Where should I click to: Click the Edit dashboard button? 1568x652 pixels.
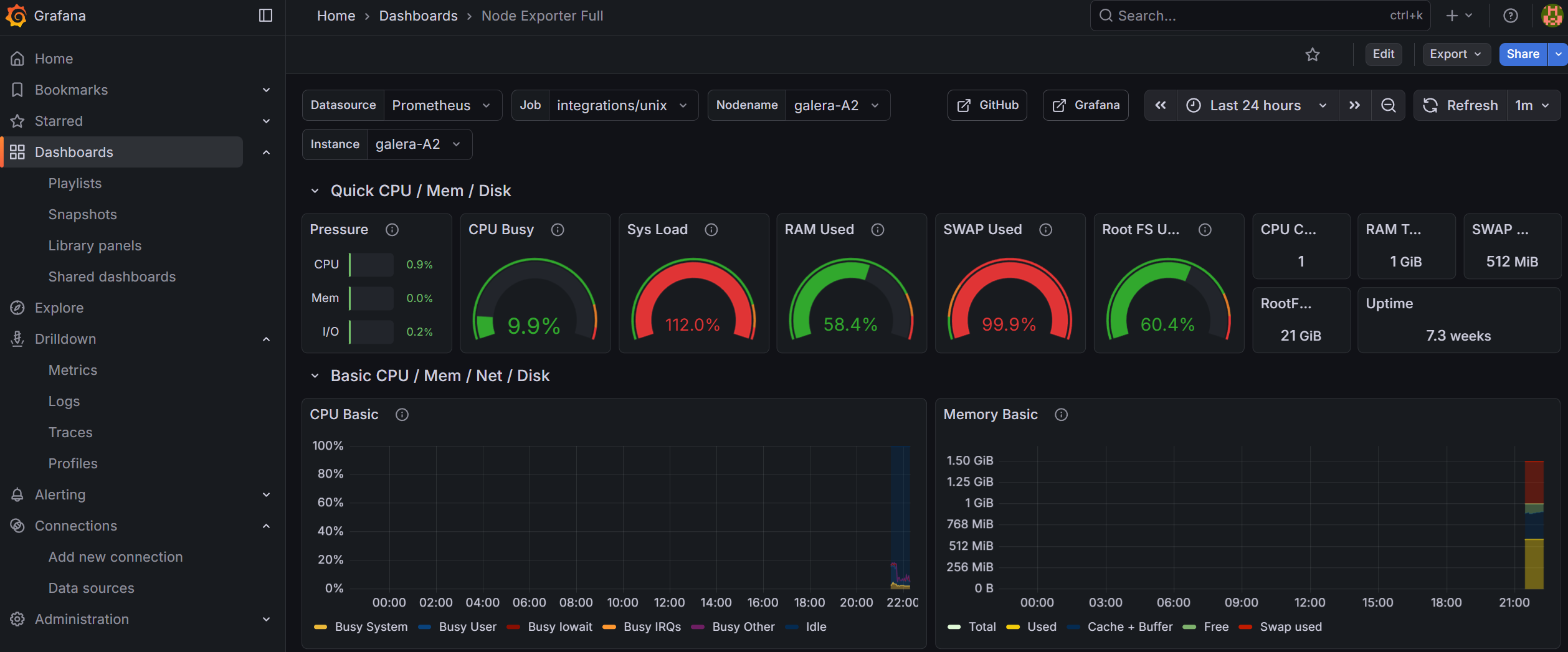tap(1383, 54)
